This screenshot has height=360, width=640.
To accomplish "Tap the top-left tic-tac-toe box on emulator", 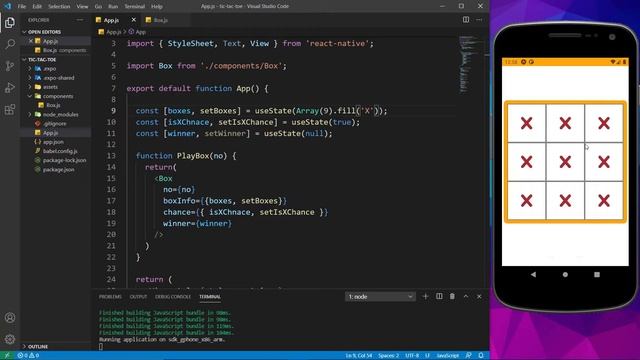I will 527,123.
